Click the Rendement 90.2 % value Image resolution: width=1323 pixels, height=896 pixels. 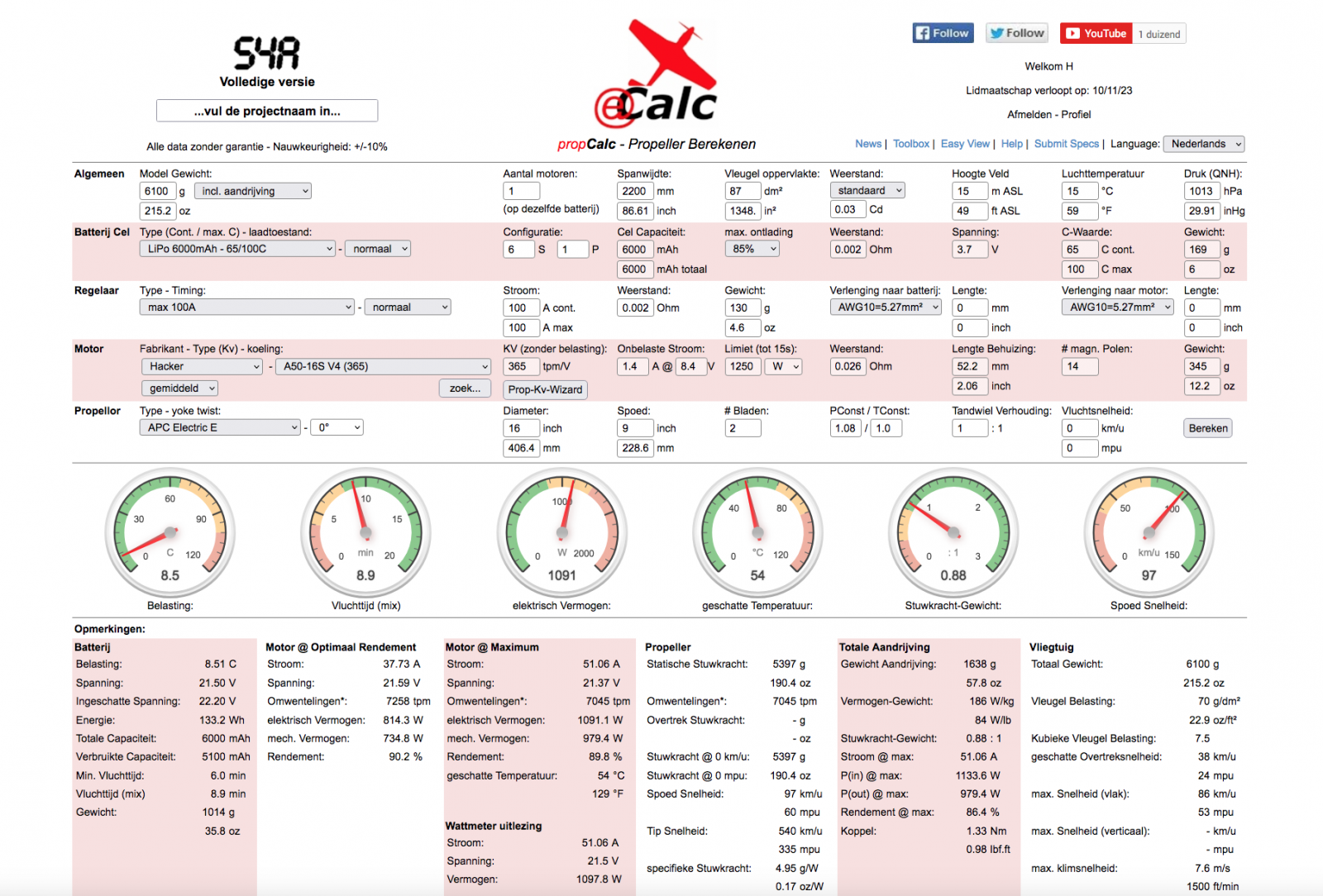[x=405, y=756]
